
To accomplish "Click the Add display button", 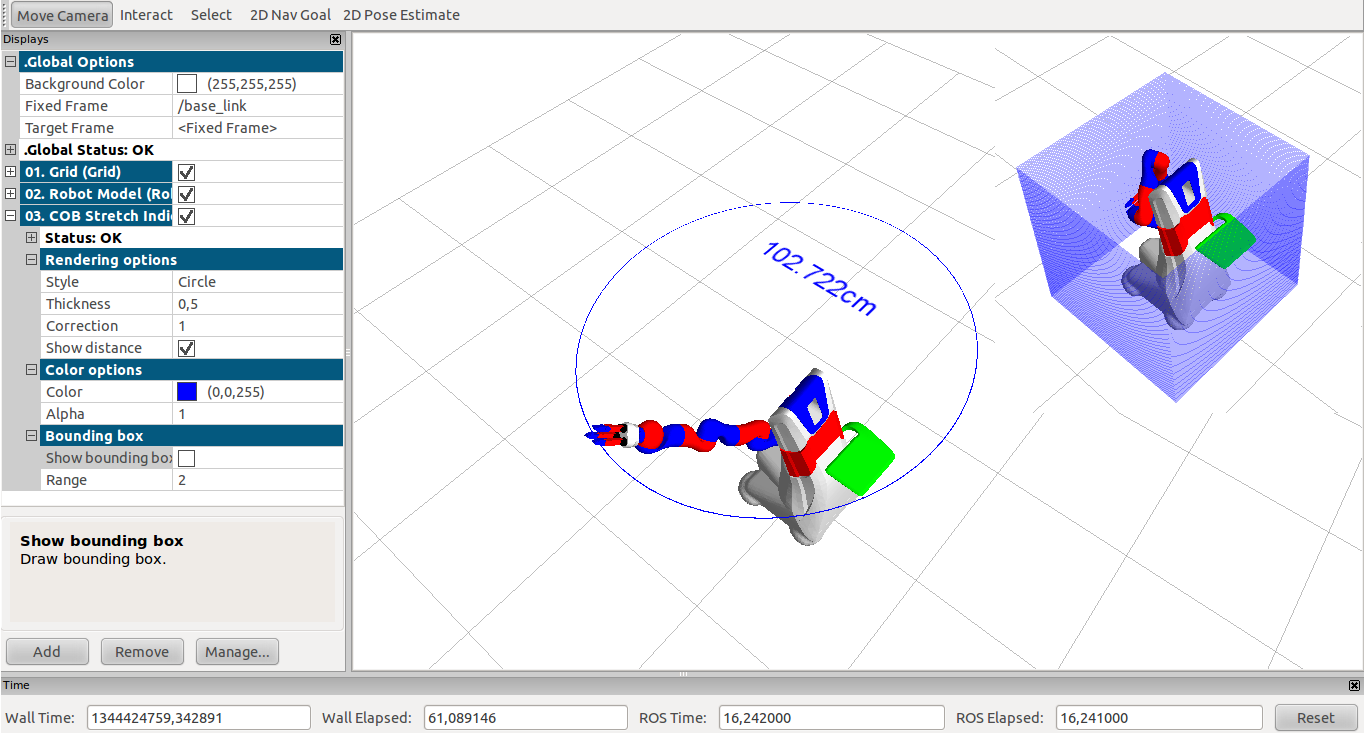I will coord(47,652).
